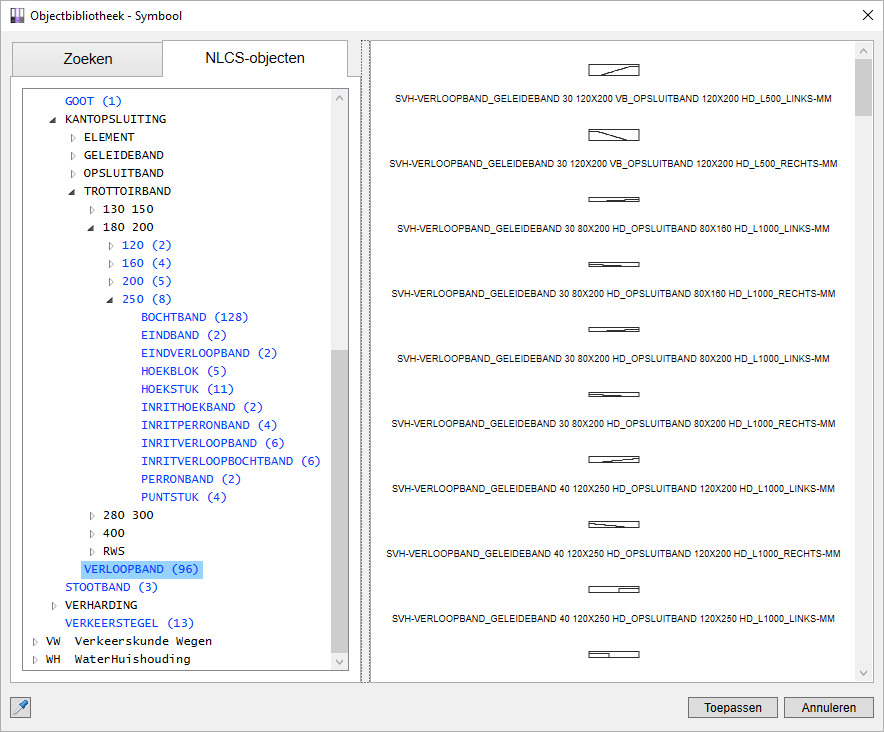
Task: Pick the GELEIDEBAND 40 120X200 LINKS symbol
Action: click(613, 460)
